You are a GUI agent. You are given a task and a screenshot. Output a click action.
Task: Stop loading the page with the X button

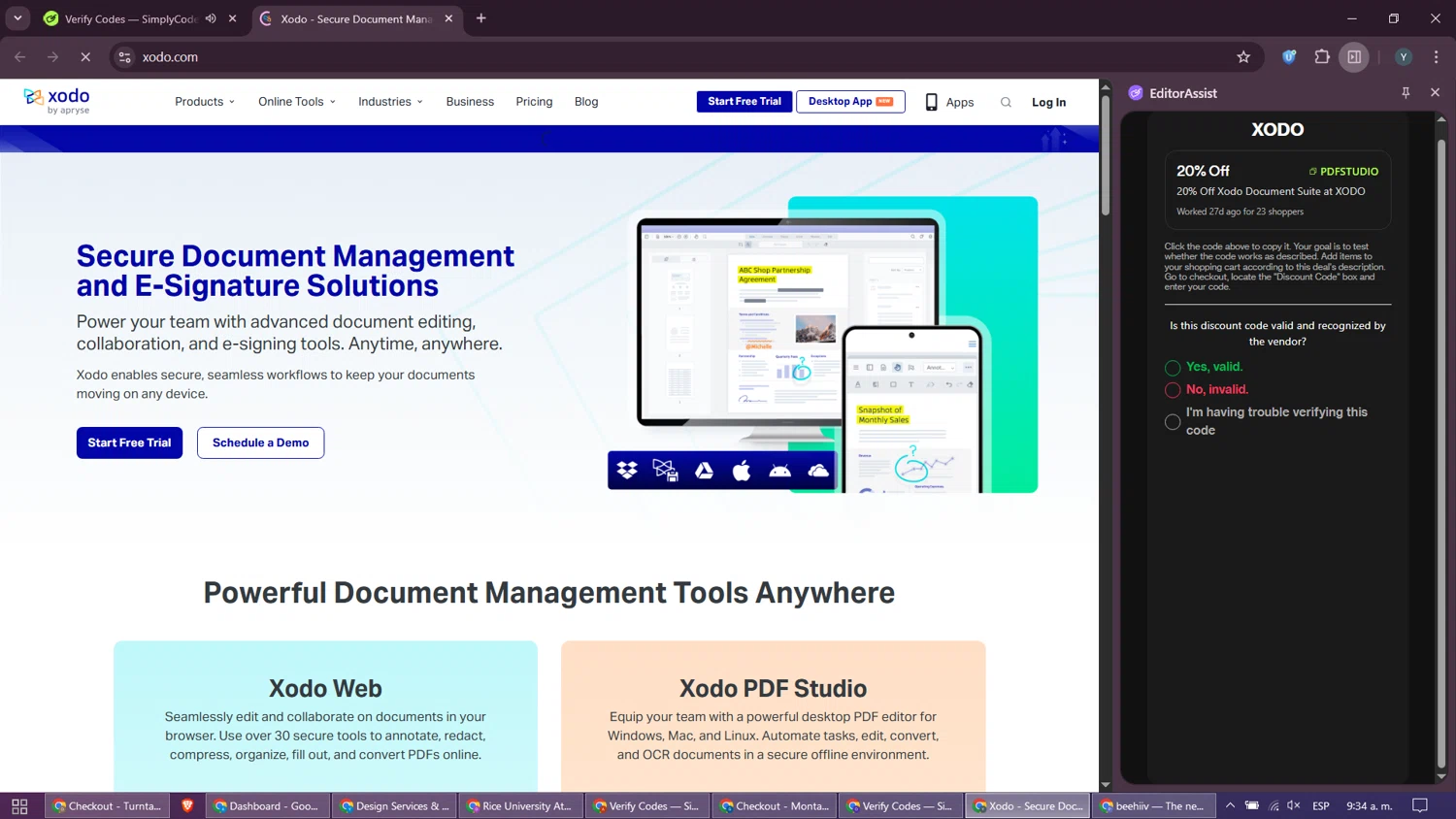tap(85, 57)
